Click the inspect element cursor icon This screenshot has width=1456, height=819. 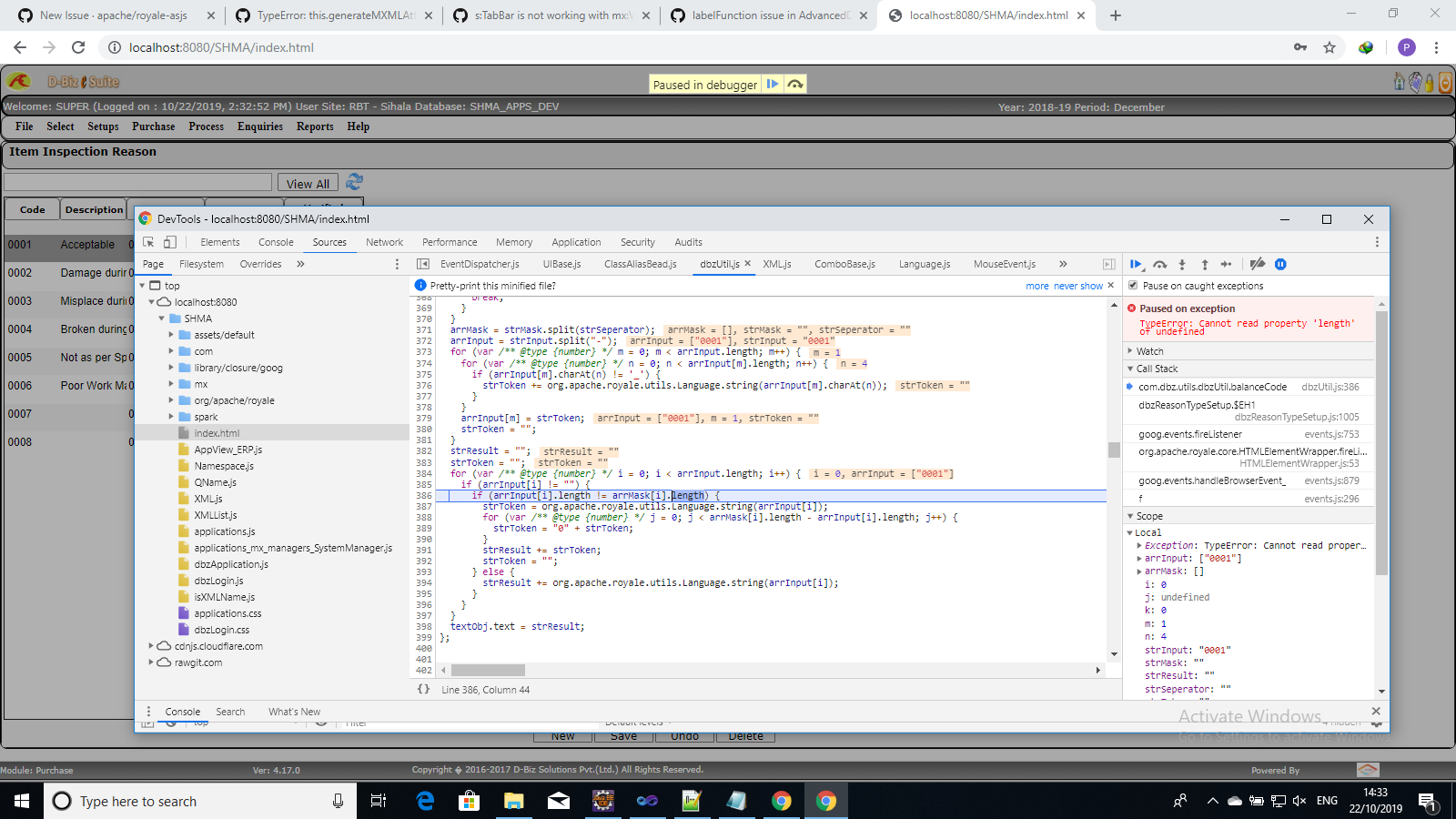point(148,241)
